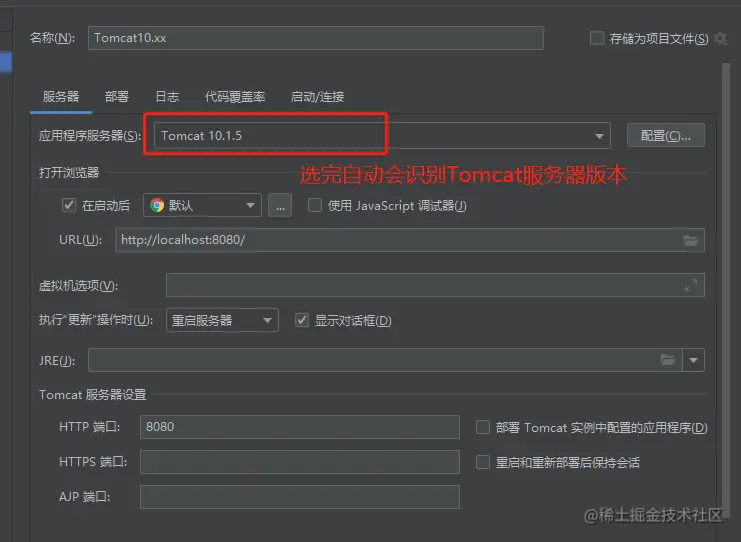Click the AJP 端口 input field
This screenshot has height=542, width=741.
pyautogui.click(x=300, y=497)
